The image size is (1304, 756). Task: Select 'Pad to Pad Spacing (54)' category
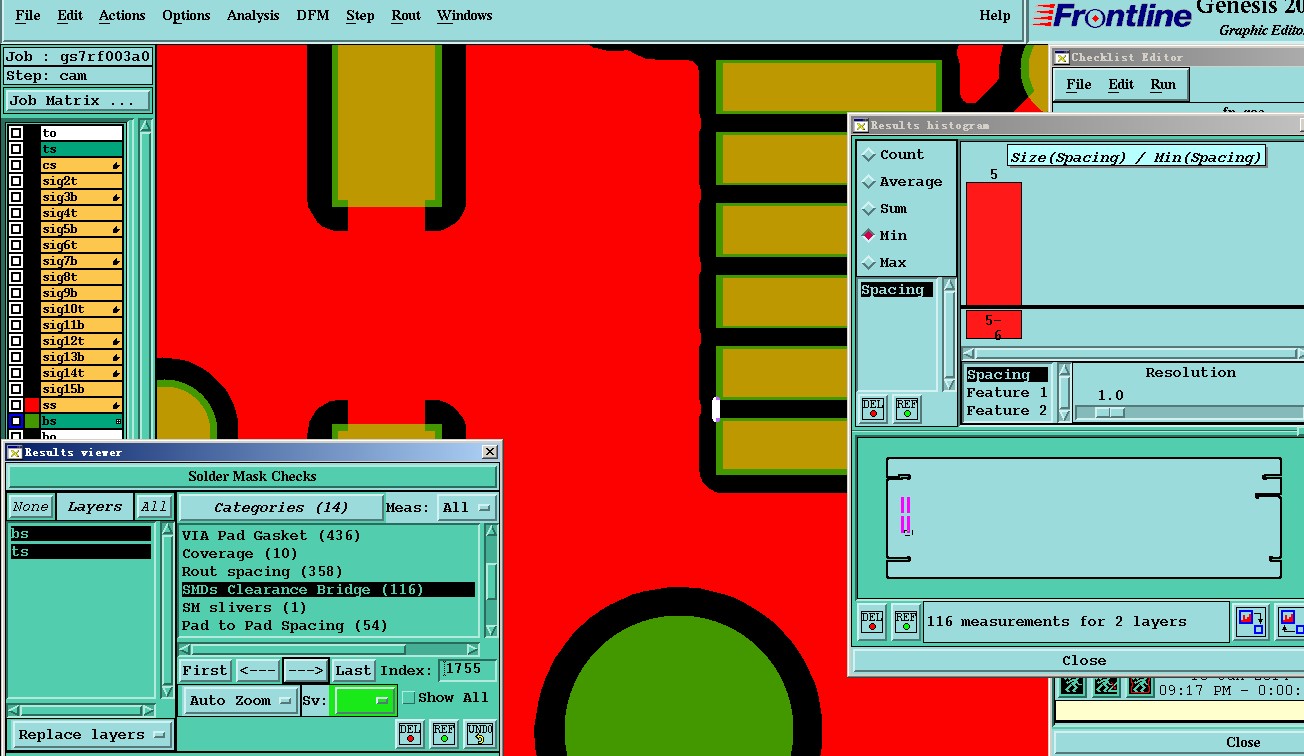pyautogui.click(x=284, y=626)
